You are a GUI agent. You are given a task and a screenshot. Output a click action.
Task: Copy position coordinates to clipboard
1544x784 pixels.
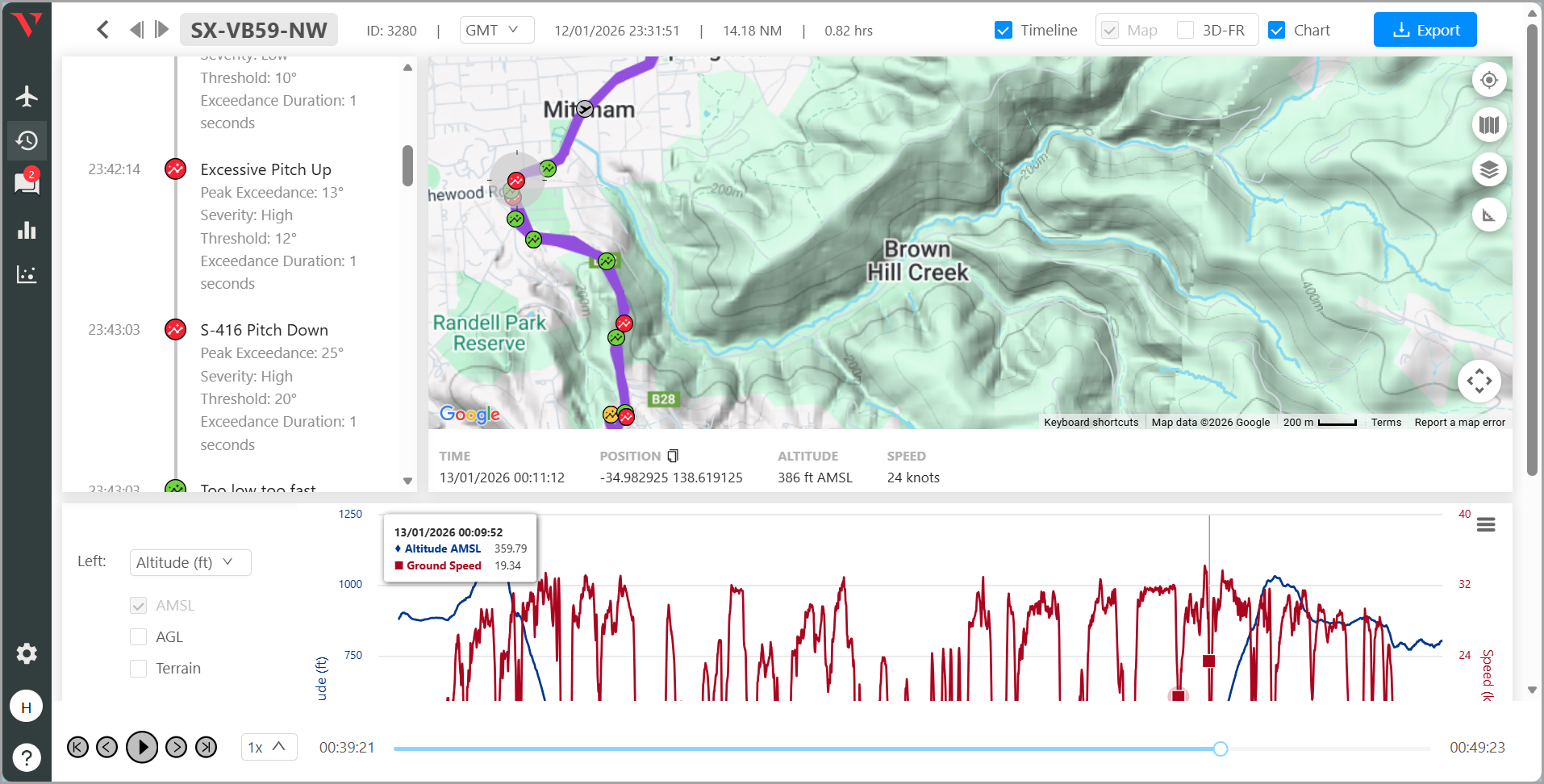pos(673,456)
